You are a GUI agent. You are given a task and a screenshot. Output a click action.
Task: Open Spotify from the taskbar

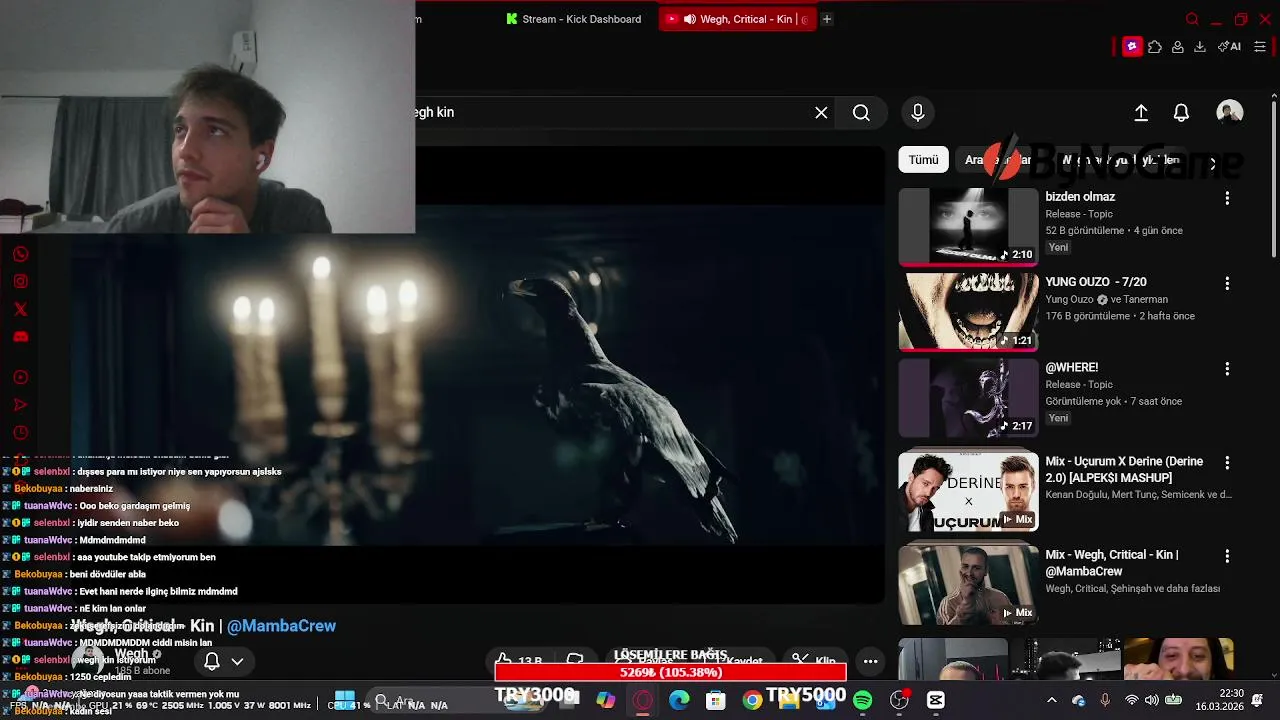862,701
